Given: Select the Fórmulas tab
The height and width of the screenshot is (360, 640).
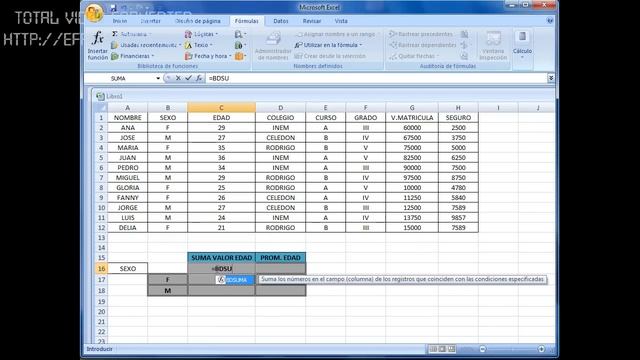Looking at the screenshot, I should (x=247, y=21).
